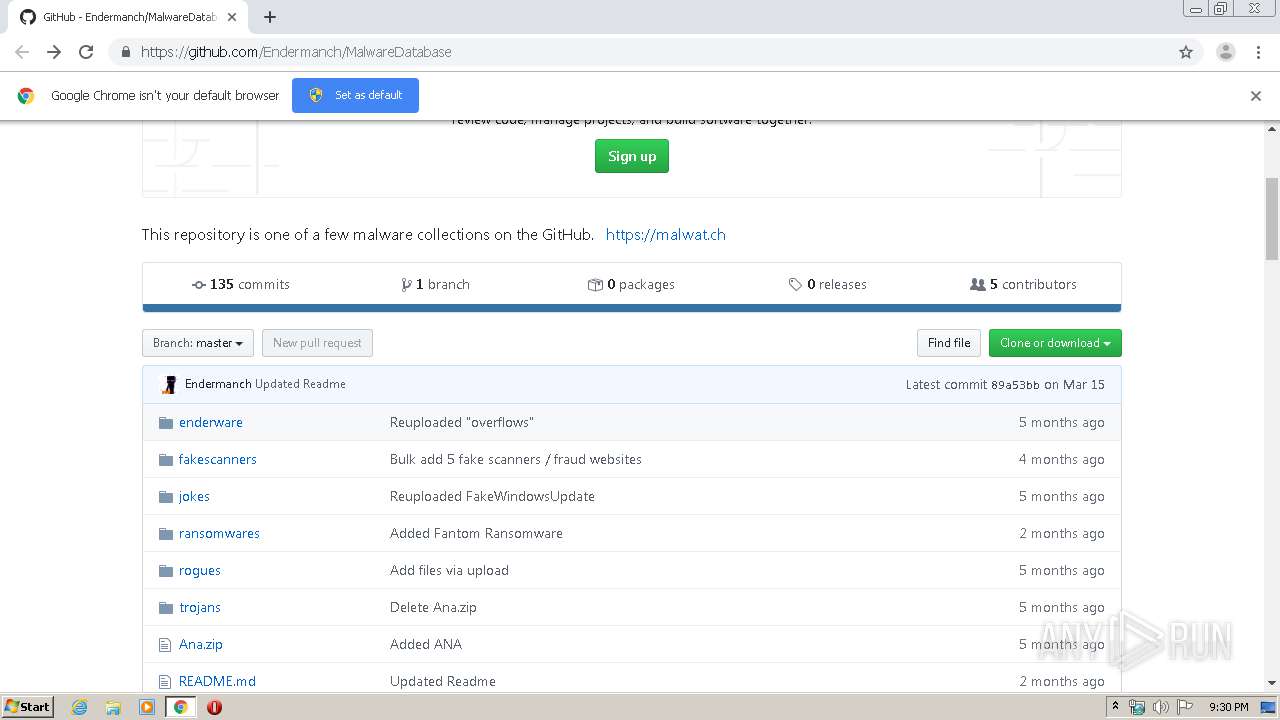Open the Chrome profile avatar icon
The height and width of the screenshot is (720, 1280).
1226,52
